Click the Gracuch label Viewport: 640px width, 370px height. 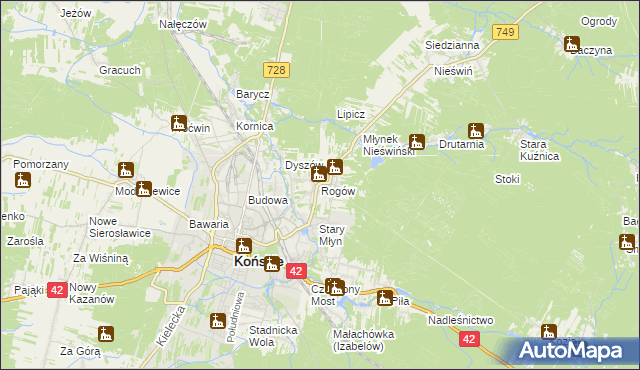[120, 70]
